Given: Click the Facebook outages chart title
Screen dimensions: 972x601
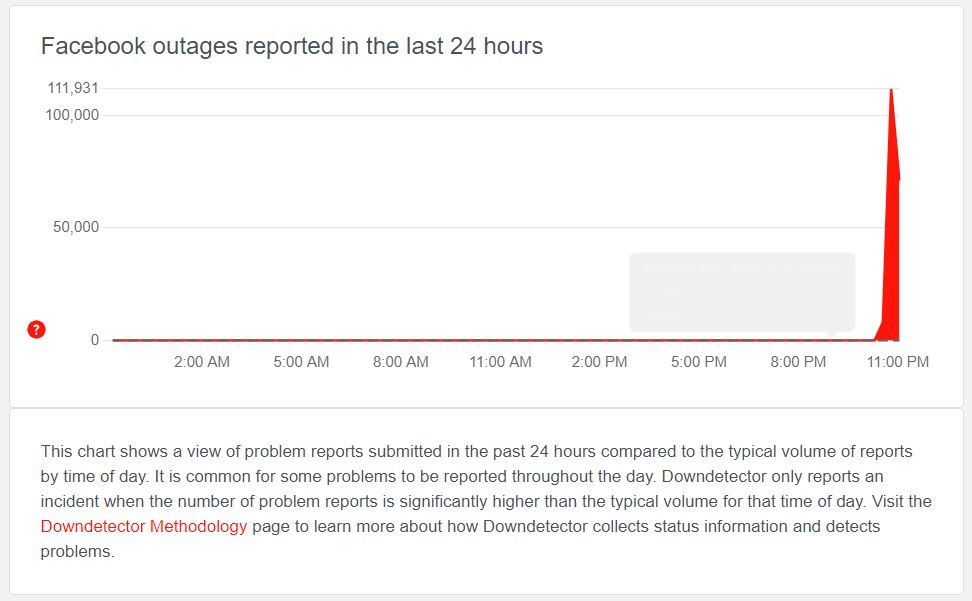Looking at the screenshot, I should click(x=292, y=46).
